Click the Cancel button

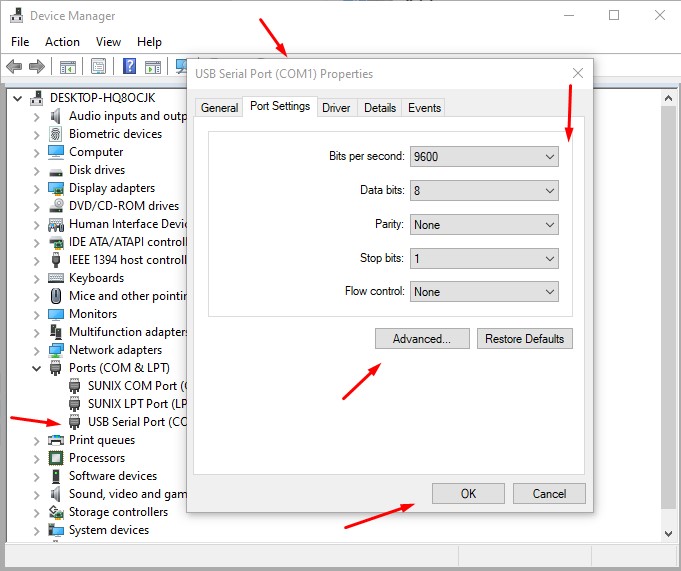click(549, 494)
